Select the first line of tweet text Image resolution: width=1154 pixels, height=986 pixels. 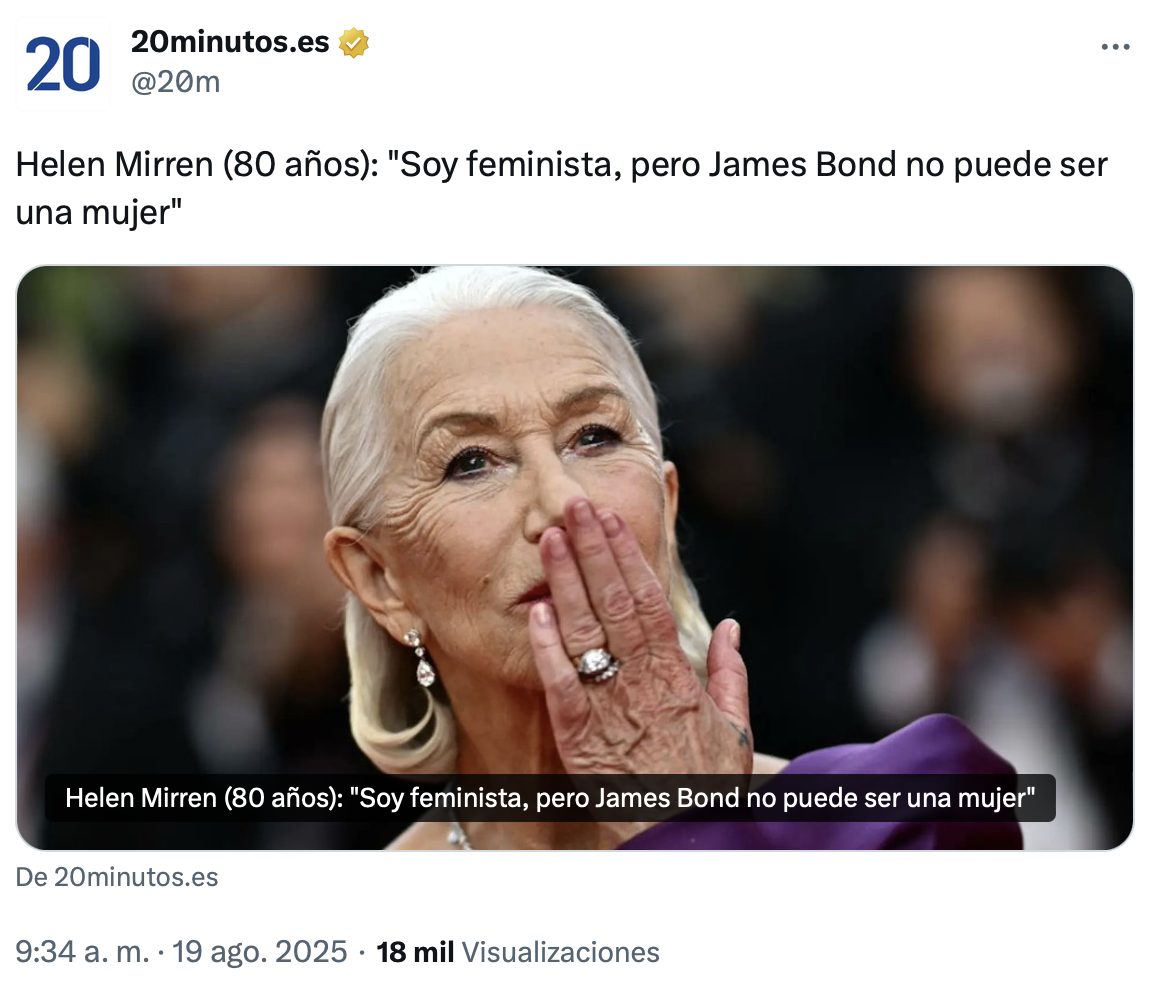click(562, 164)
